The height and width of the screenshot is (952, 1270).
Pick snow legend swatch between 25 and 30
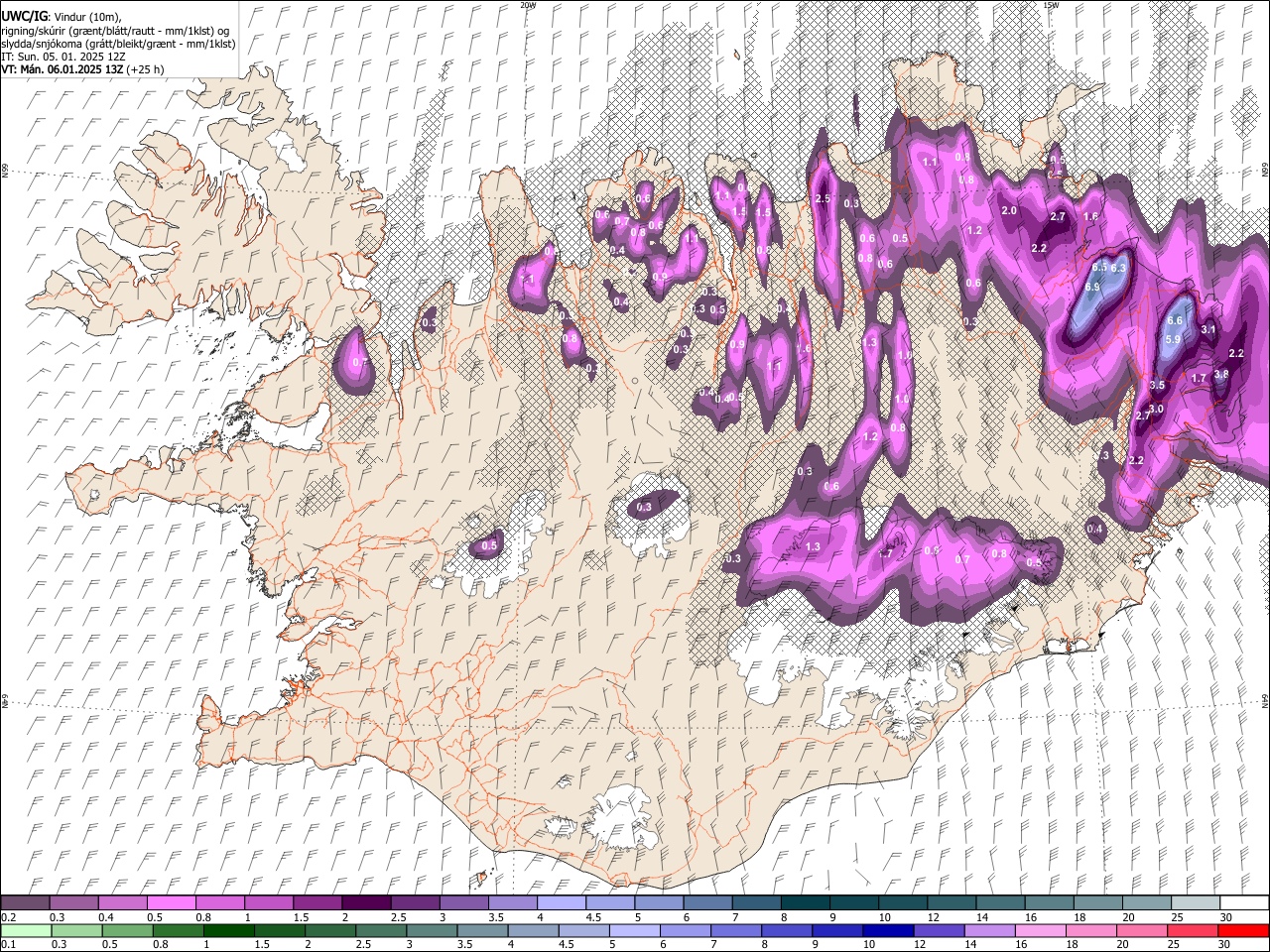click(x=1196, y=903)
